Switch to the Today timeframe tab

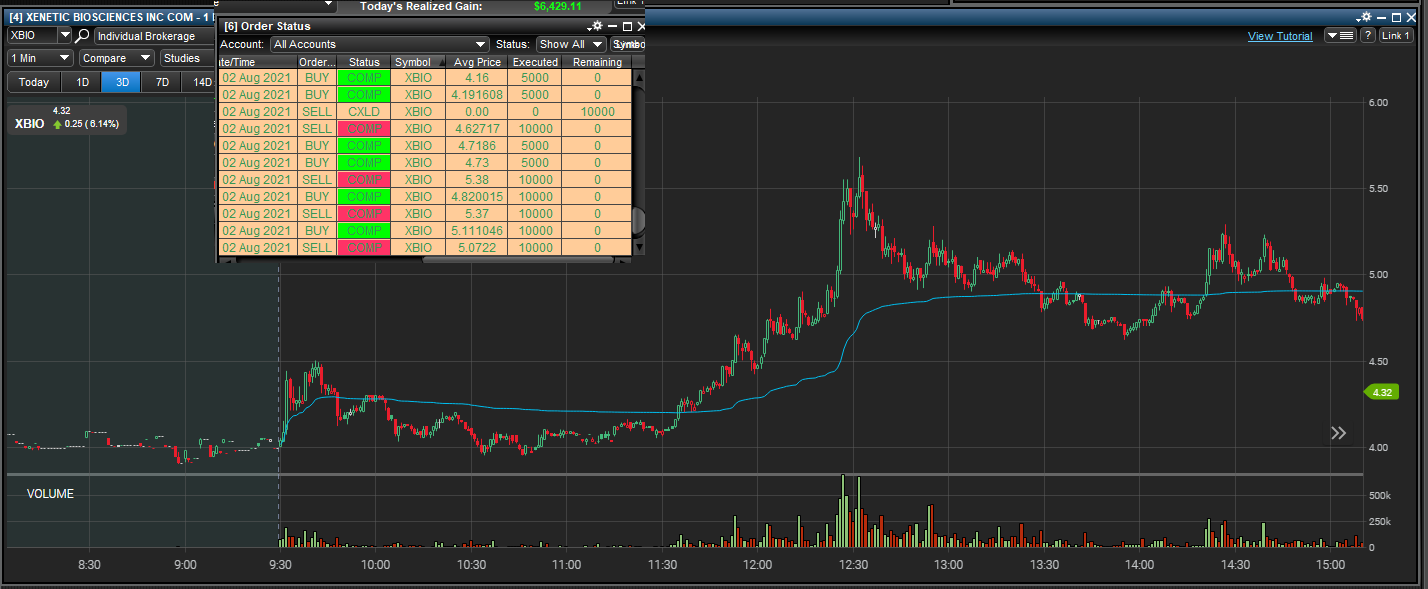tap(33, 81)
